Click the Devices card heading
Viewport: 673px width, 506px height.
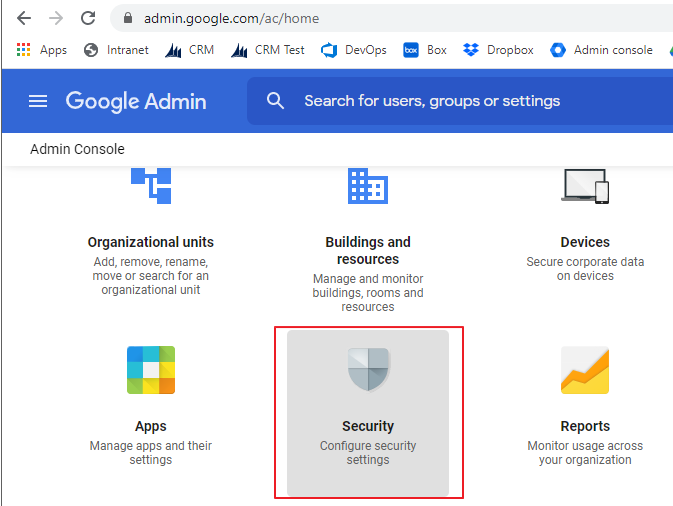point(585,242)
